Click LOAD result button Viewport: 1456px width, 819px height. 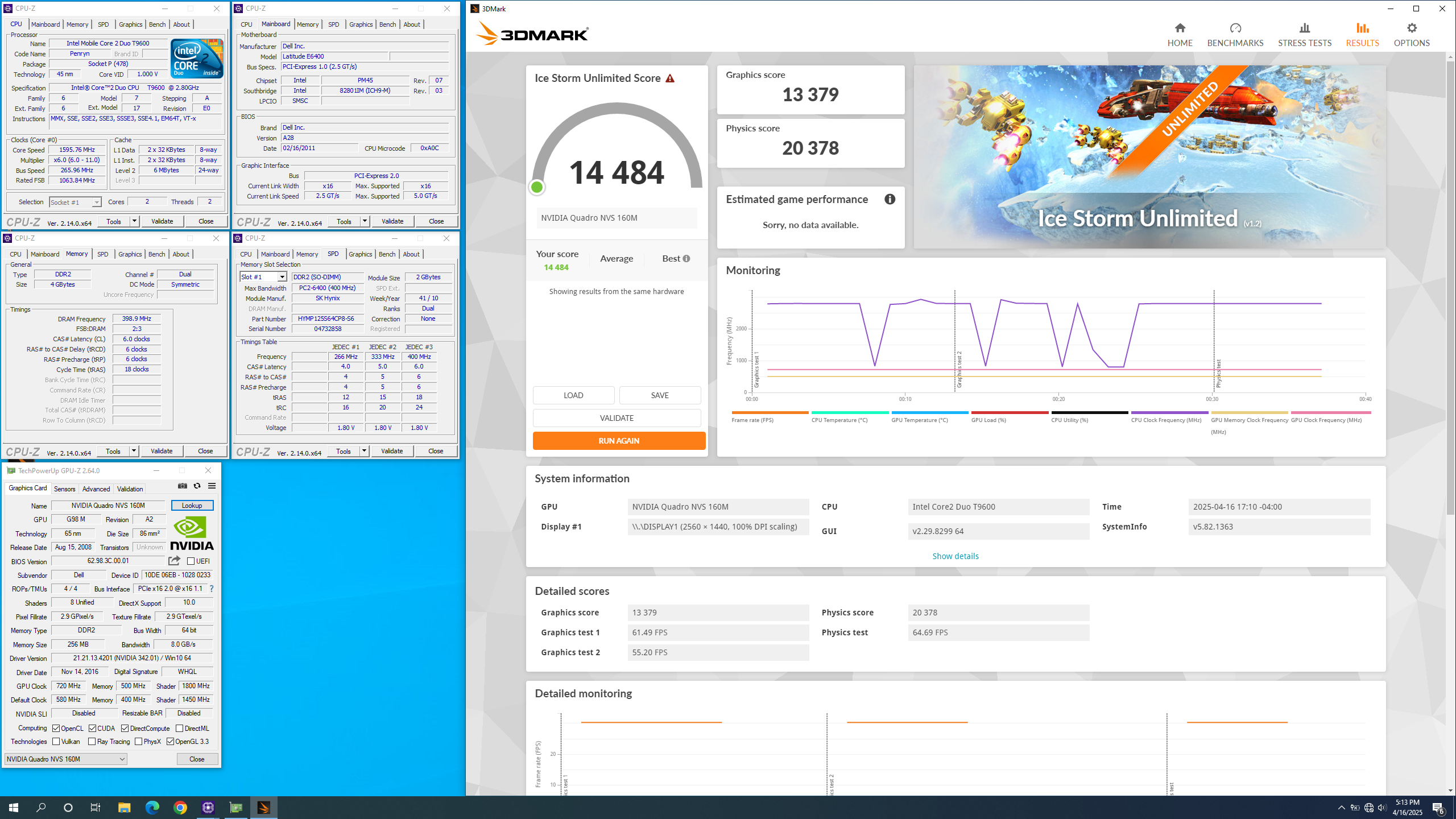point(573,395)
